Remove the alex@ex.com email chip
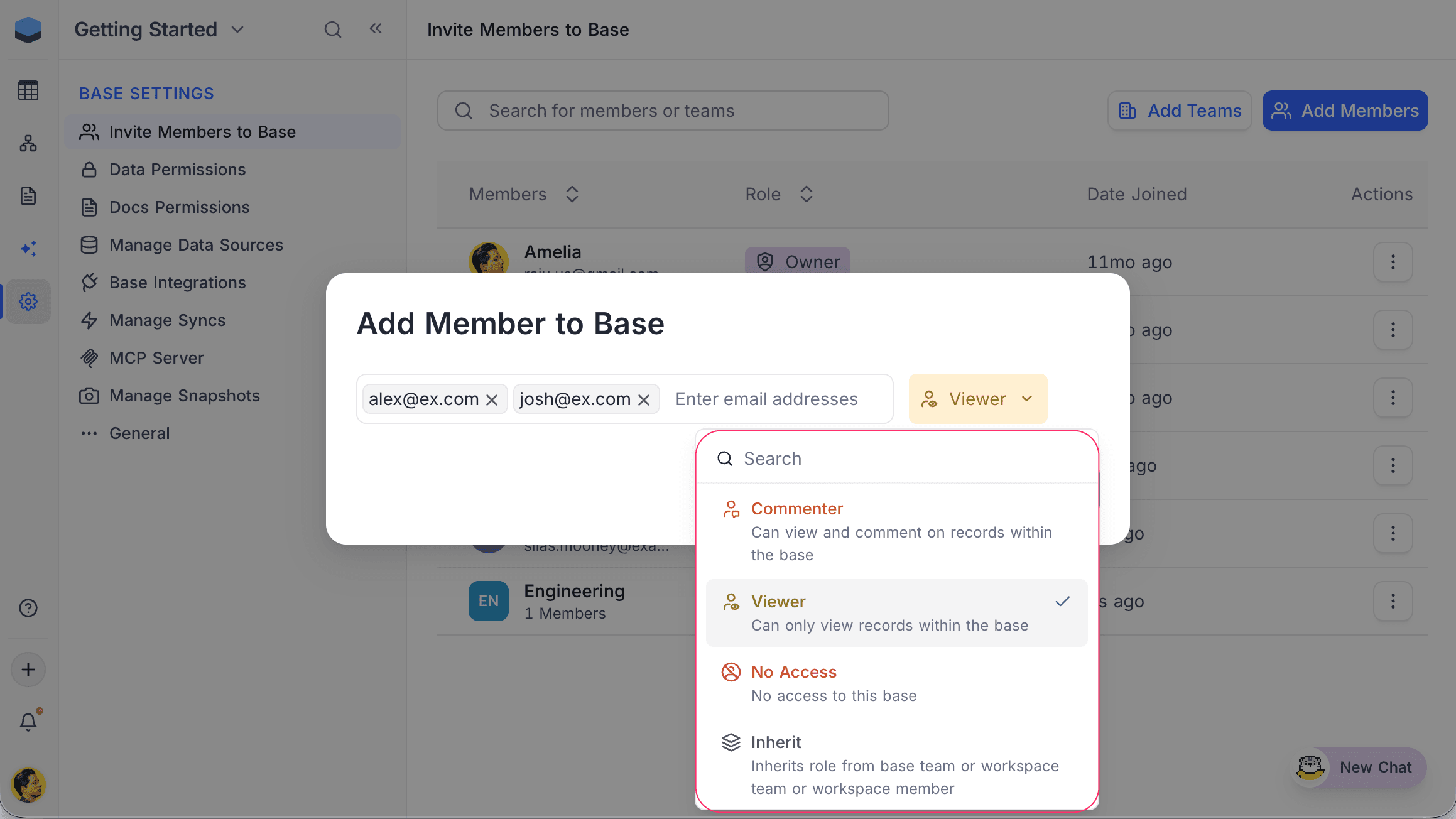The image size is (1456, 819). [x=492, y=399]
